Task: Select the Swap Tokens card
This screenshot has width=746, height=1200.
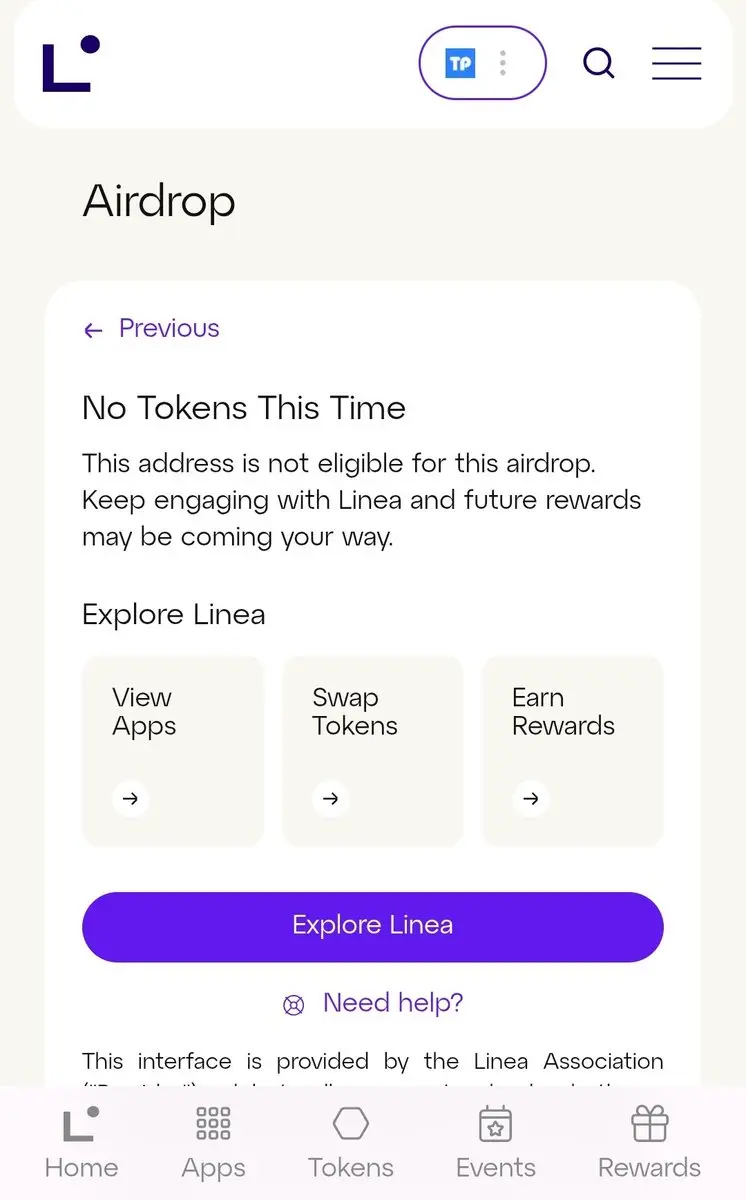Action: [x=372, y=751]
